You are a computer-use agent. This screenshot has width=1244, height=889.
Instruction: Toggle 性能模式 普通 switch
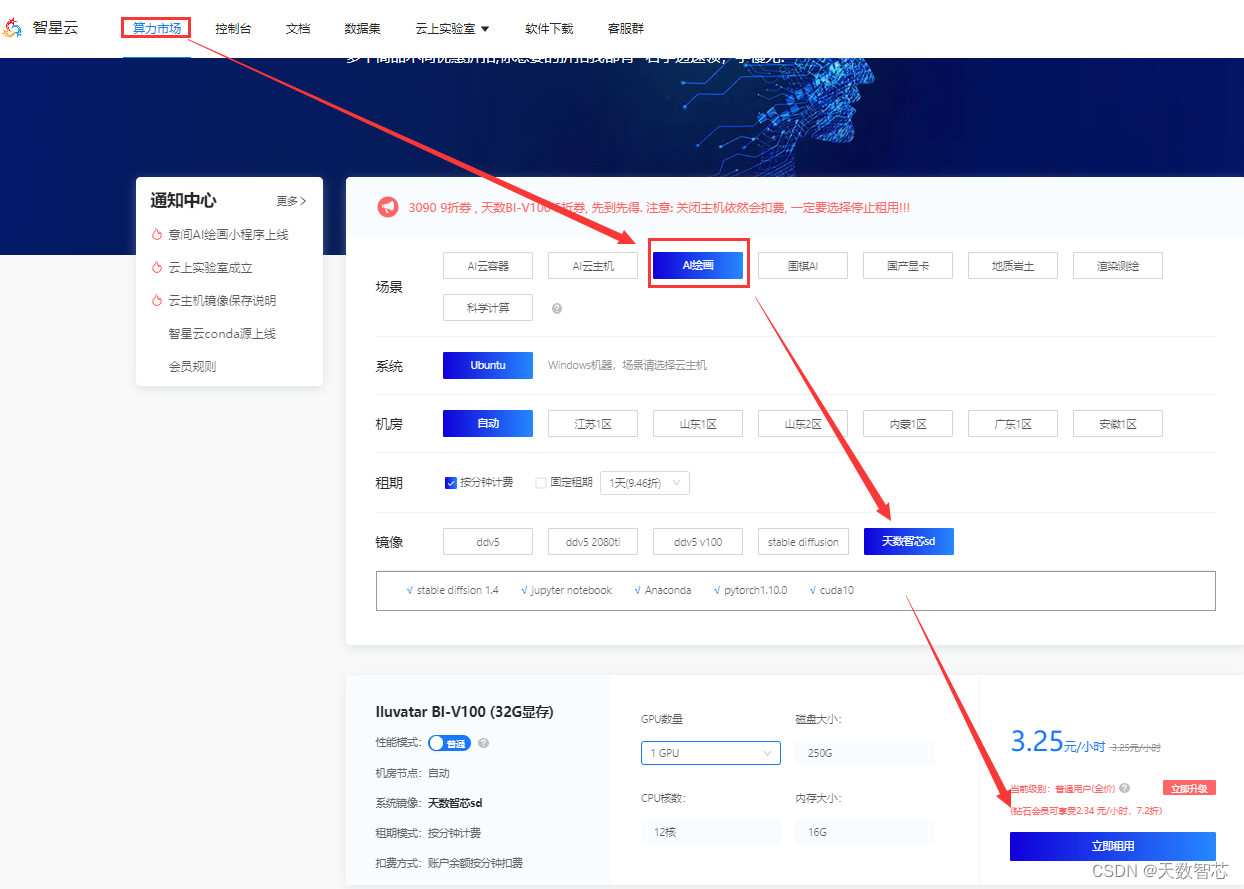tap(450, 743)
